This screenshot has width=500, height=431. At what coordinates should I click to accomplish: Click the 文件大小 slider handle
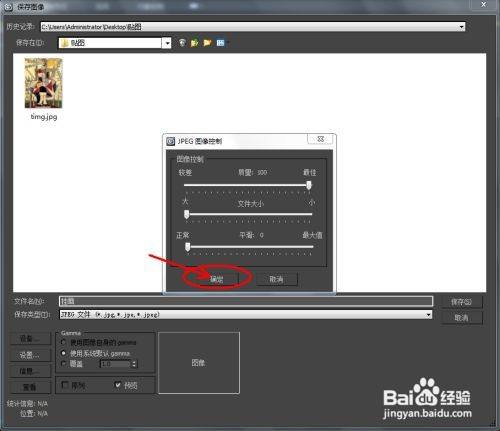pos(187,214)
